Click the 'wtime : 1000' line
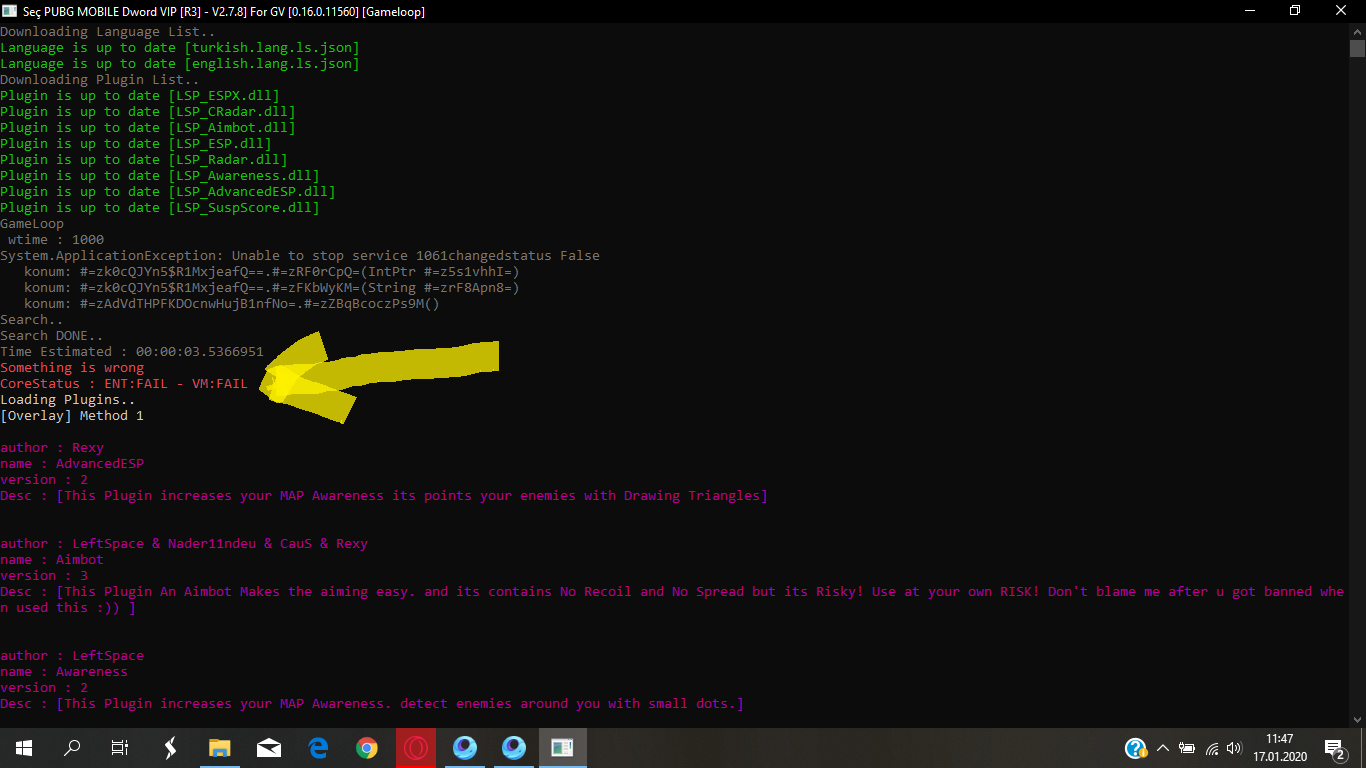The height and width of the screenshot is (768, 1366). click(x=56, y=240)
